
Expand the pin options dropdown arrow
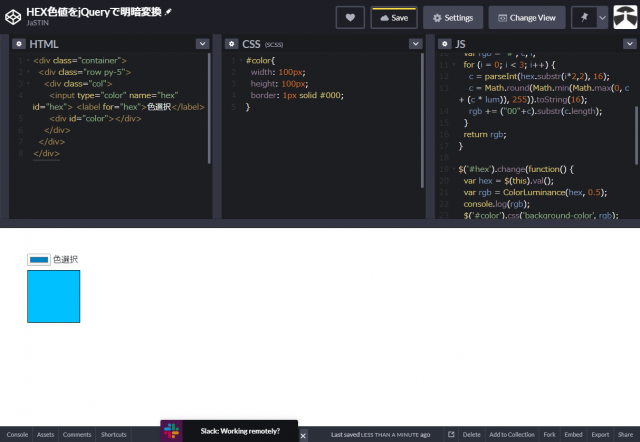[602, 18]
